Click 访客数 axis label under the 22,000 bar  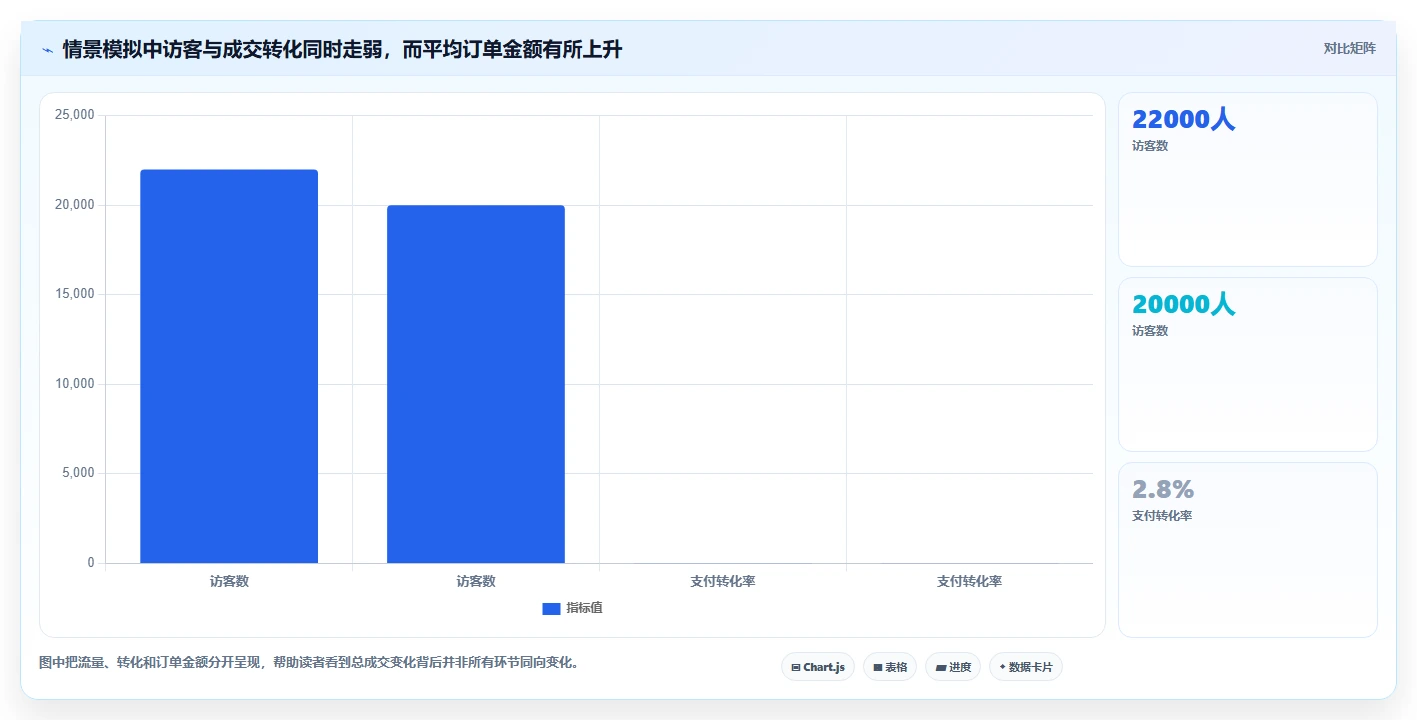pyautogui.click(x=229, y=581)
